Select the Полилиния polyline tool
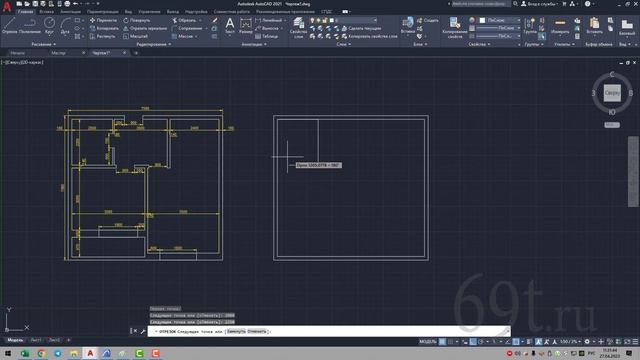The height and width of the screenshot is (360, 640). [x=30, y=26]
